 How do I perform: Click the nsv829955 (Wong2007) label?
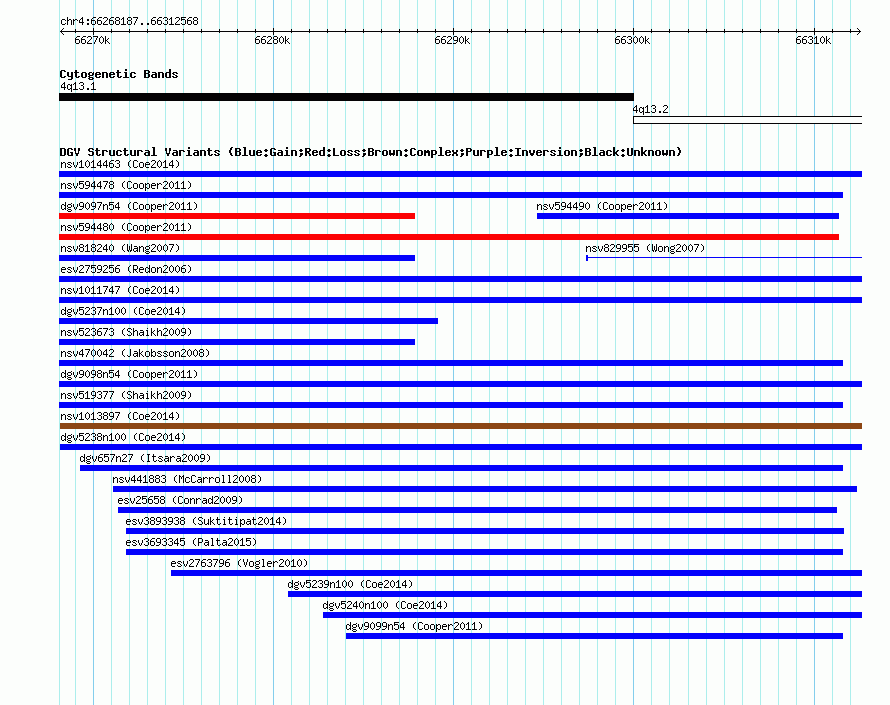tap(645, 248)
